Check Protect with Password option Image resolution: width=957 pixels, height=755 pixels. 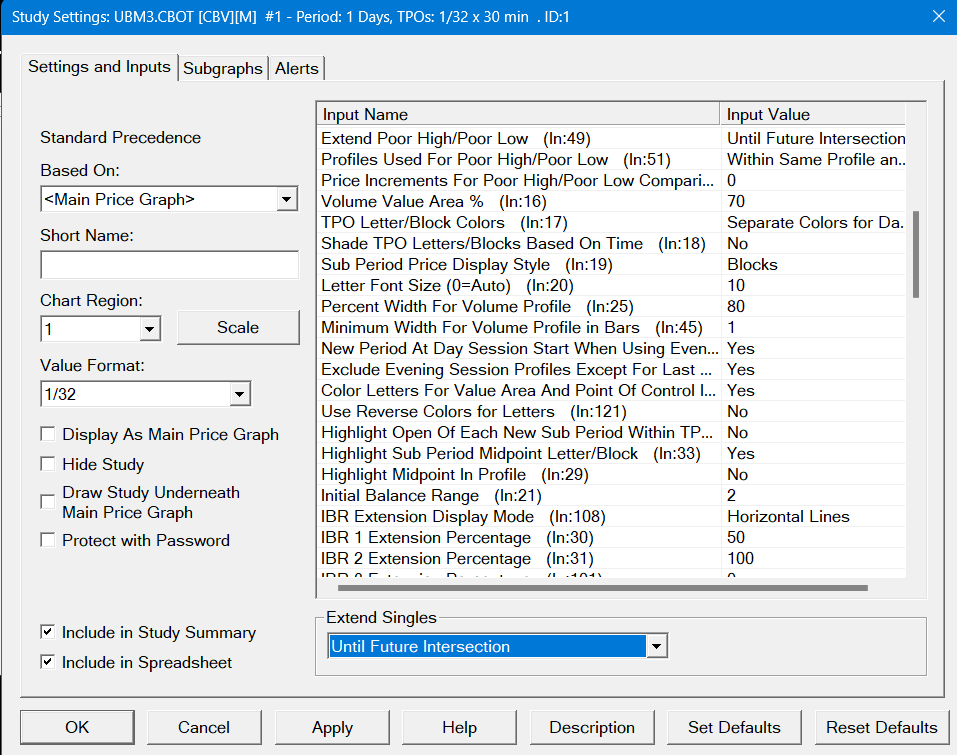(x=48, y=540)
